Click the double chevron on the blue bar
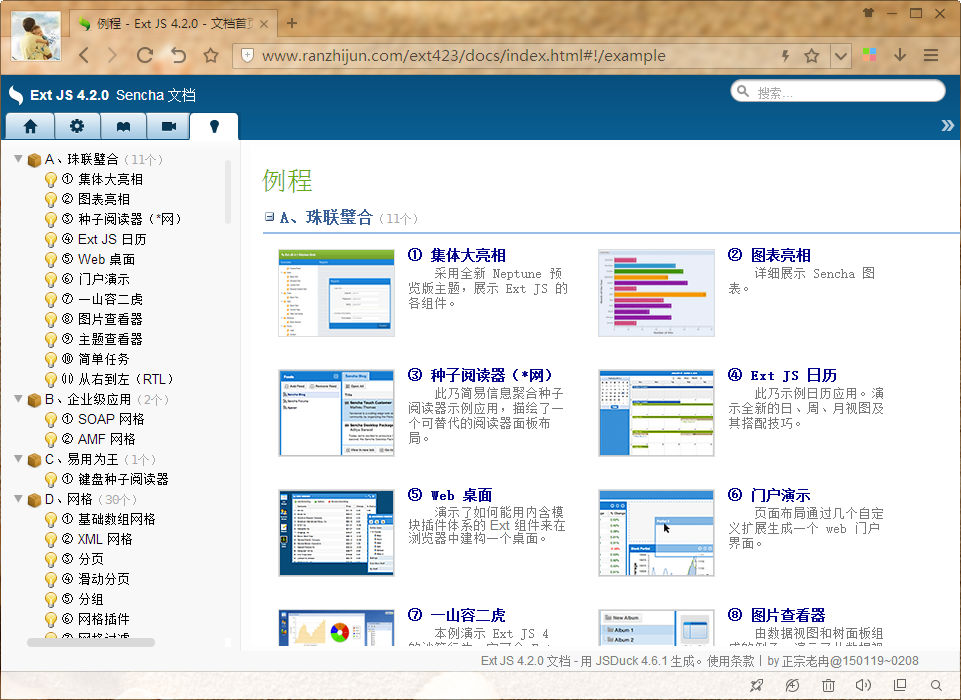The height and width of the screenshot is (700, 961). (947, 126)
